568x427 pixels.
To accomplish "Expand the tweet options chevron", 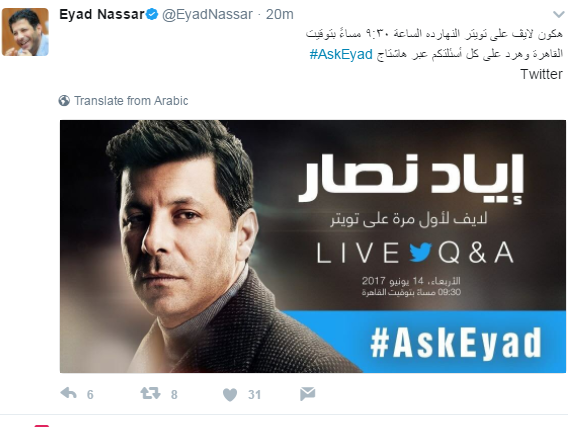I will point(558,14).
